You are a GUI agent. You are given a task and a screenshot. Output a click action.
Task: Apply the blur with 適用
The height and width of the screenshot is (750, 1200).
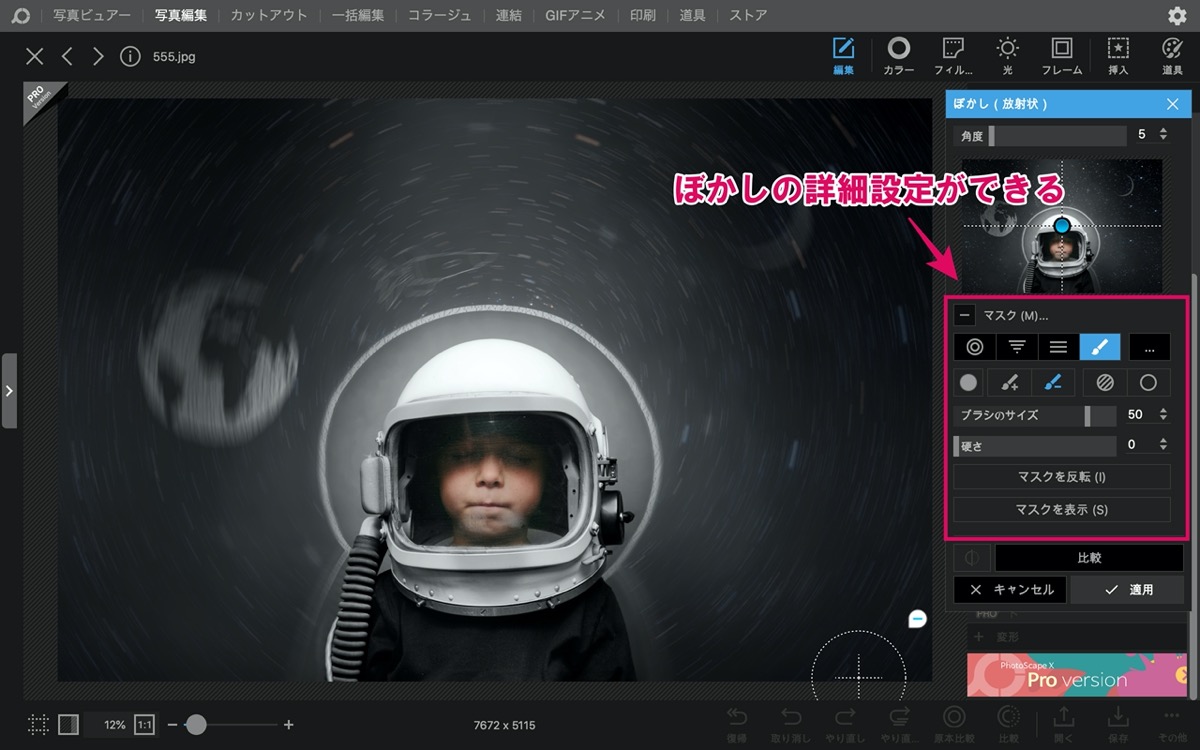coord(1127,590)
